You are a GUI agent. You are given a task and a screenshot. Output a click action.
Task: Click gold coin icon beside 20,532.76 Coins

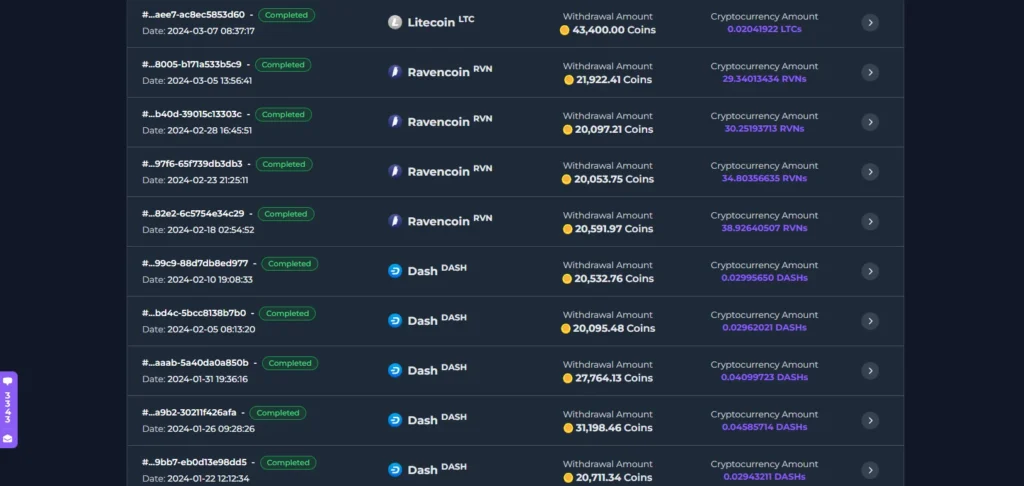point(567,279)
